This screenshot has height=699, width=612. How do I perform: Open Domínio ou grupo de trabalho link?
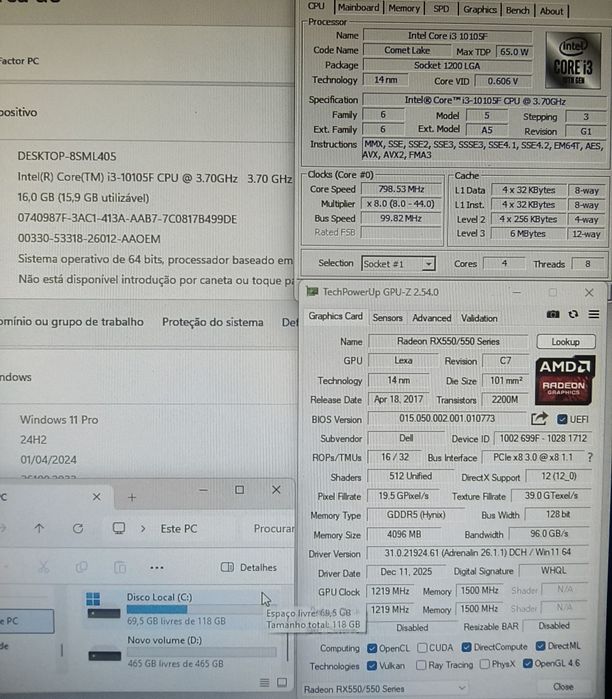(x=72, y=322)
